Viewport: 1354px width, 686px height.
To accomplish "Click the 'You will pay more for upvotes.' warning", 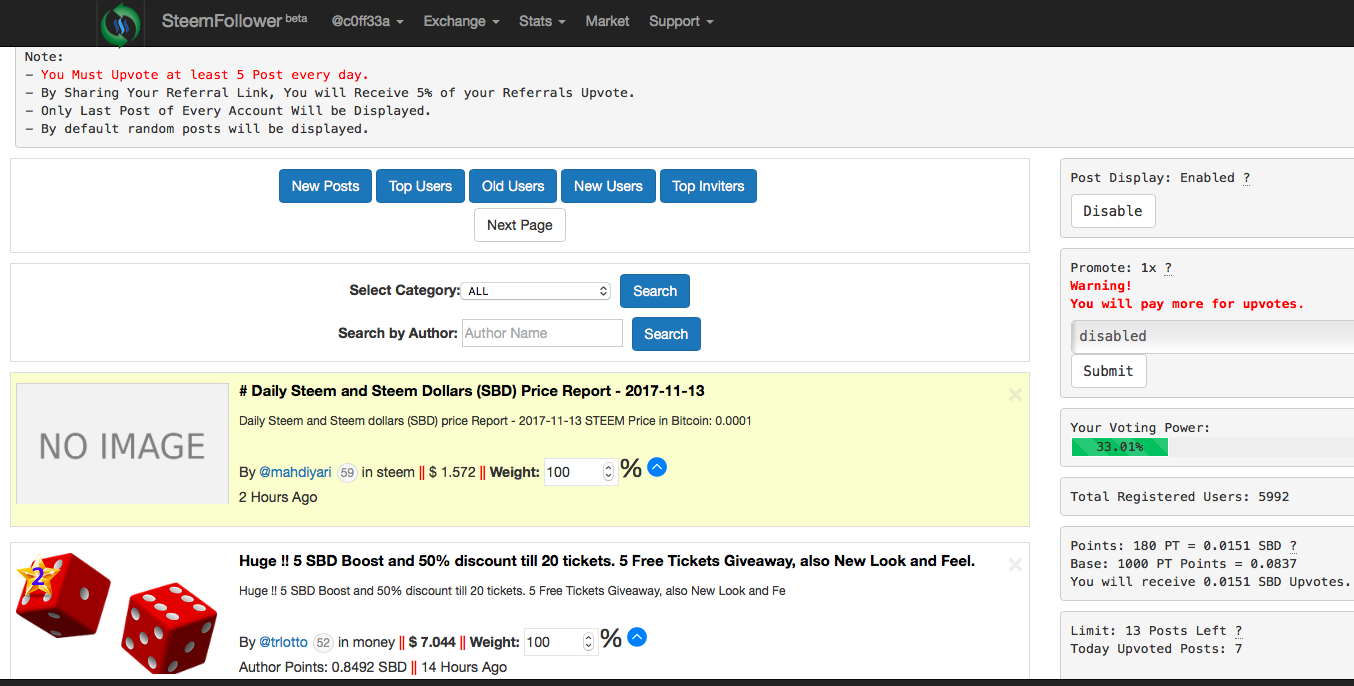I will click(1187, 304).
